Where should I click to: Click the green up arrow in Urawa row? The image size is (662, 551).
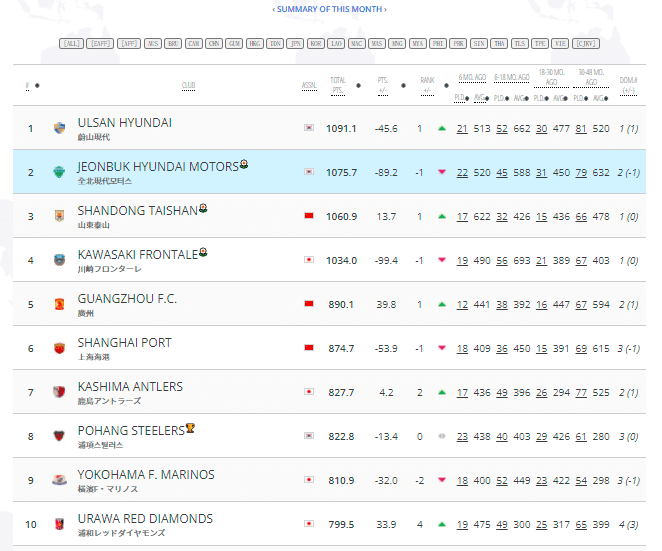441,524
